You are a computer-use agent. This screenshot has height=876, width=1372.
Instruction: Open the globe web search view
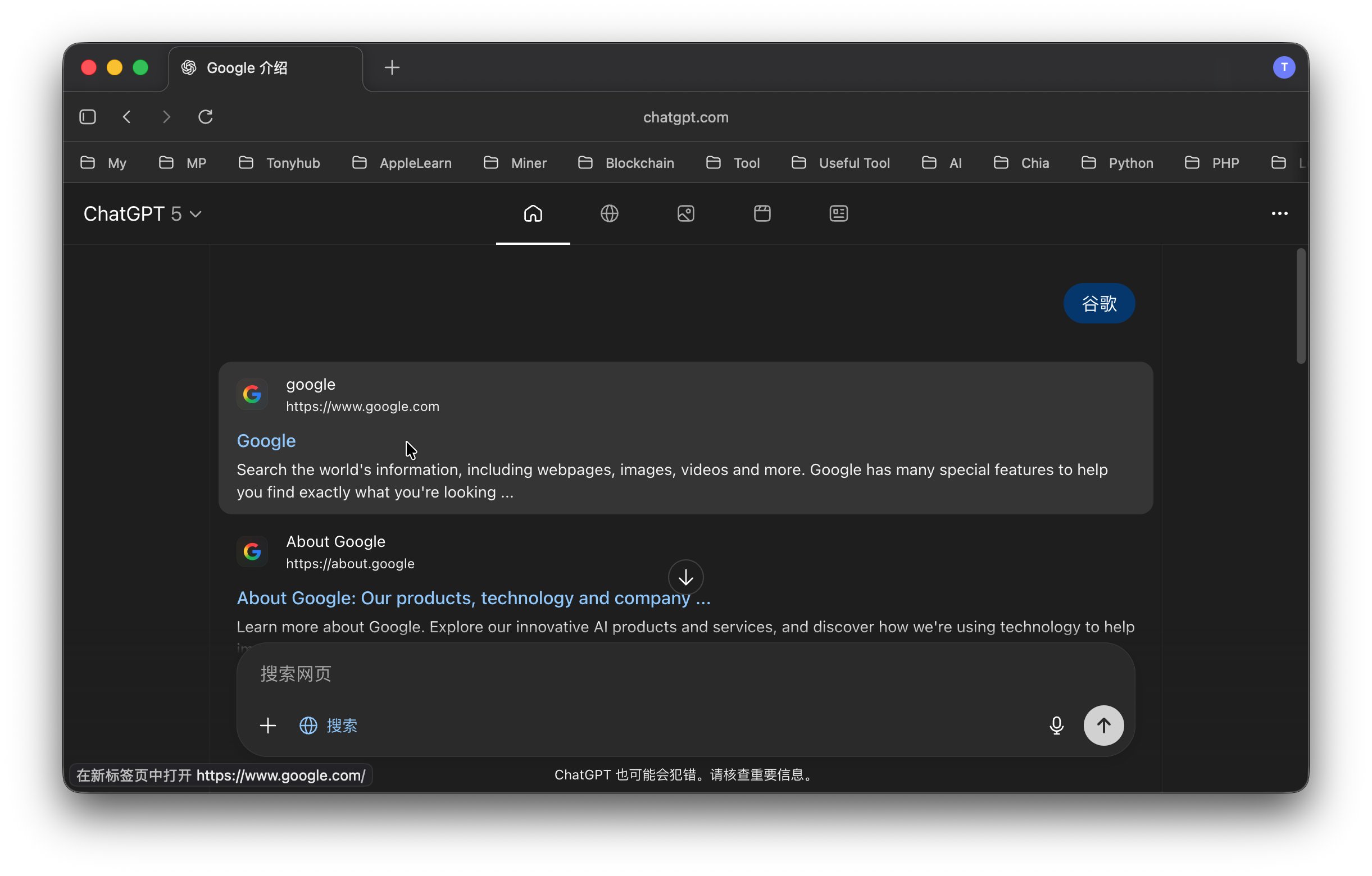609,213
